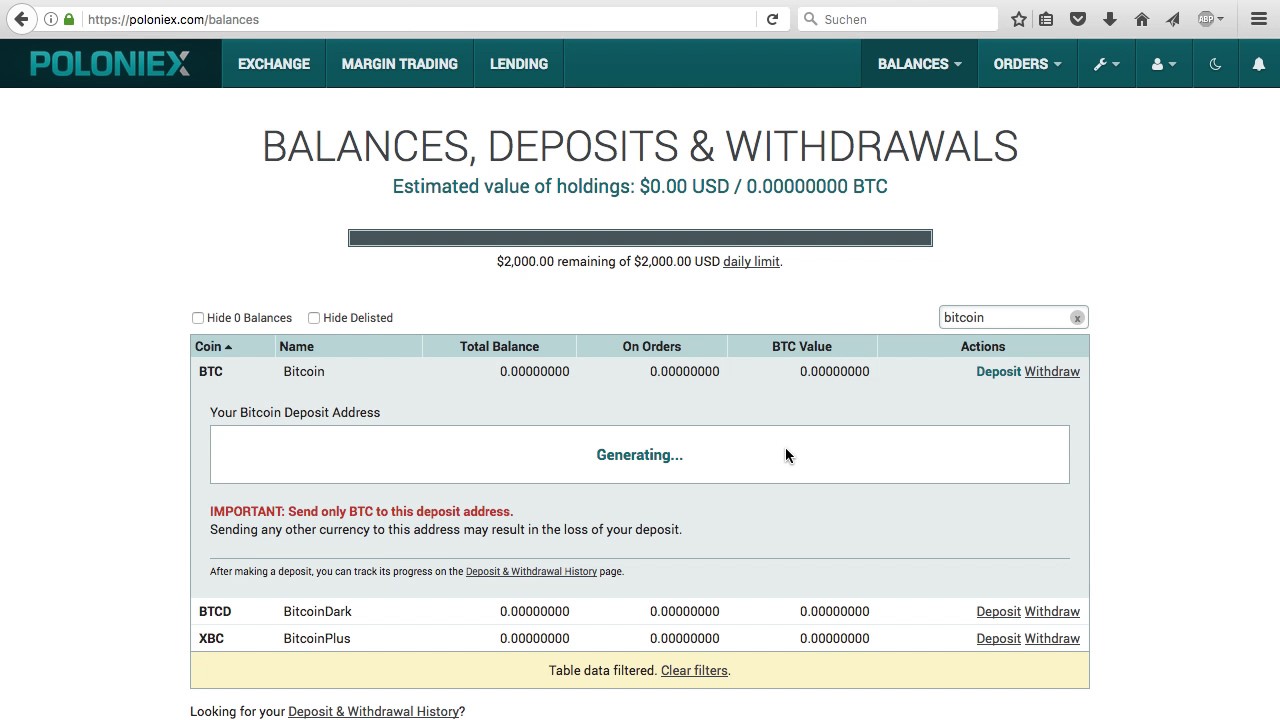This screenshot has height=720, width=1280.
Task: Open the Exchange page
Action: [274, 64]
